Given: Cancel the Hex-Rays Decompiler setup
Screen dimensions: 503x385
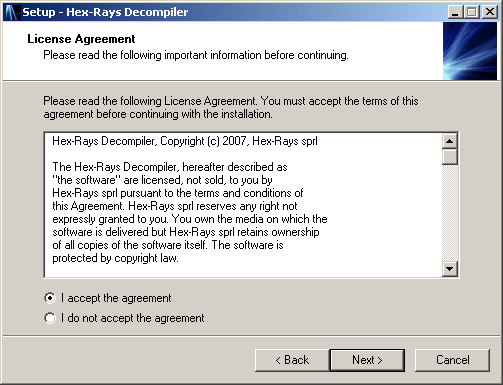Looking at the screenshot, I should pyautogui.click(x=452, y=360).
